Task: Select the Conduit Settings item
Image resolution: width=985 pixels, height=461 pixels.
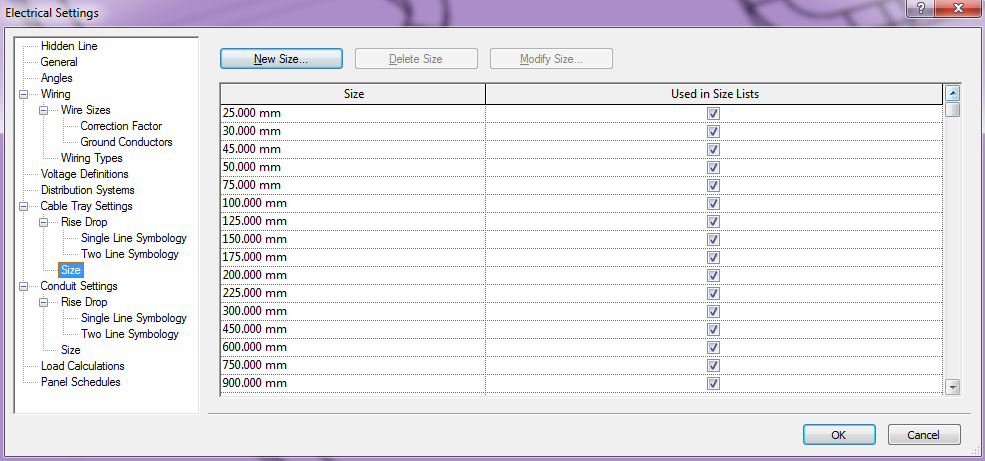Action: pos(79,286)
